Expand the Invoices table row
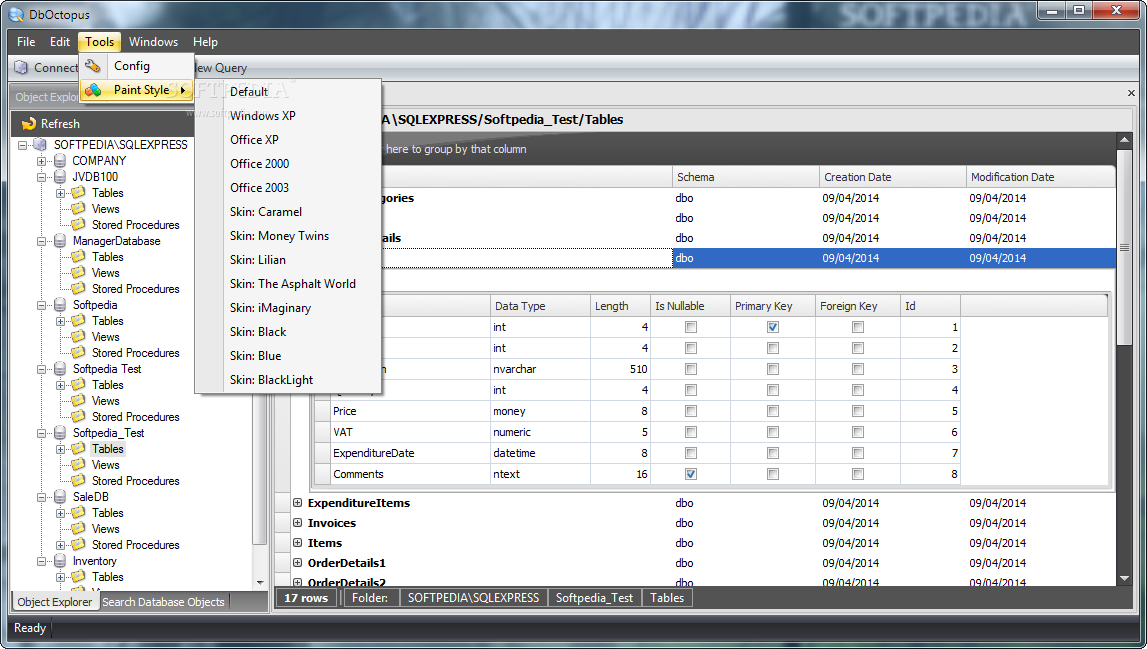Image resolution: width=1147 pixels, height=649 pixels. coord(298,522)
